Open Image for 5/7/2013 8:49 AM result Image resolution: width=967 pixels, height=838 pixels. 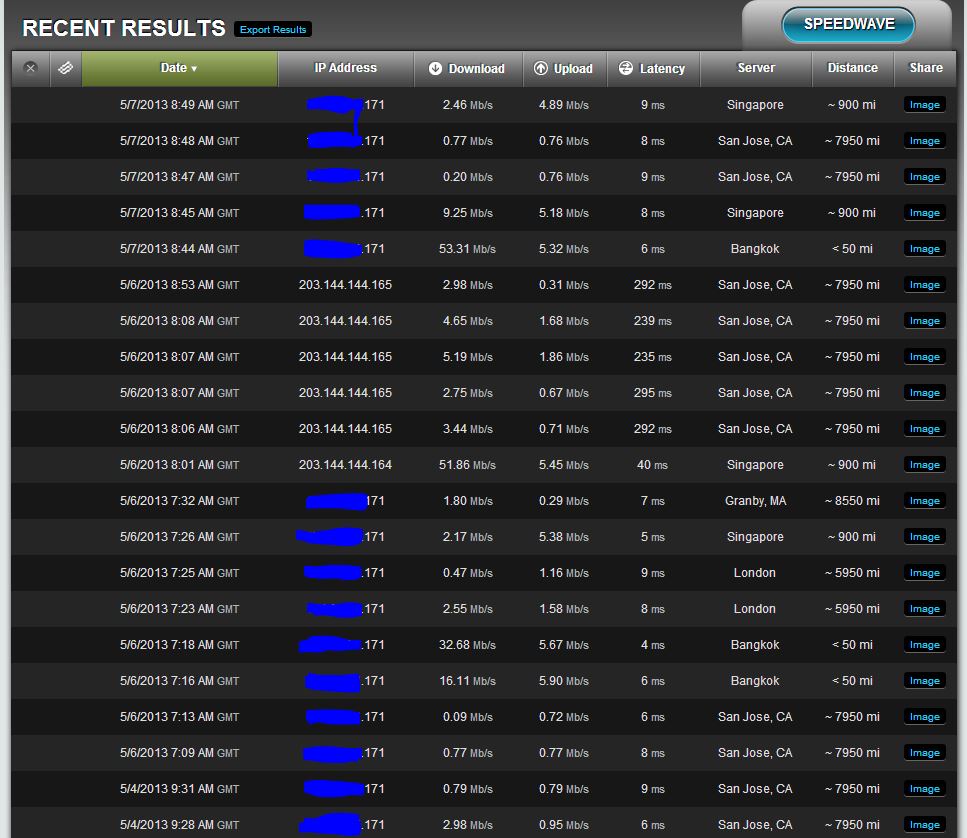click(924, 105)
